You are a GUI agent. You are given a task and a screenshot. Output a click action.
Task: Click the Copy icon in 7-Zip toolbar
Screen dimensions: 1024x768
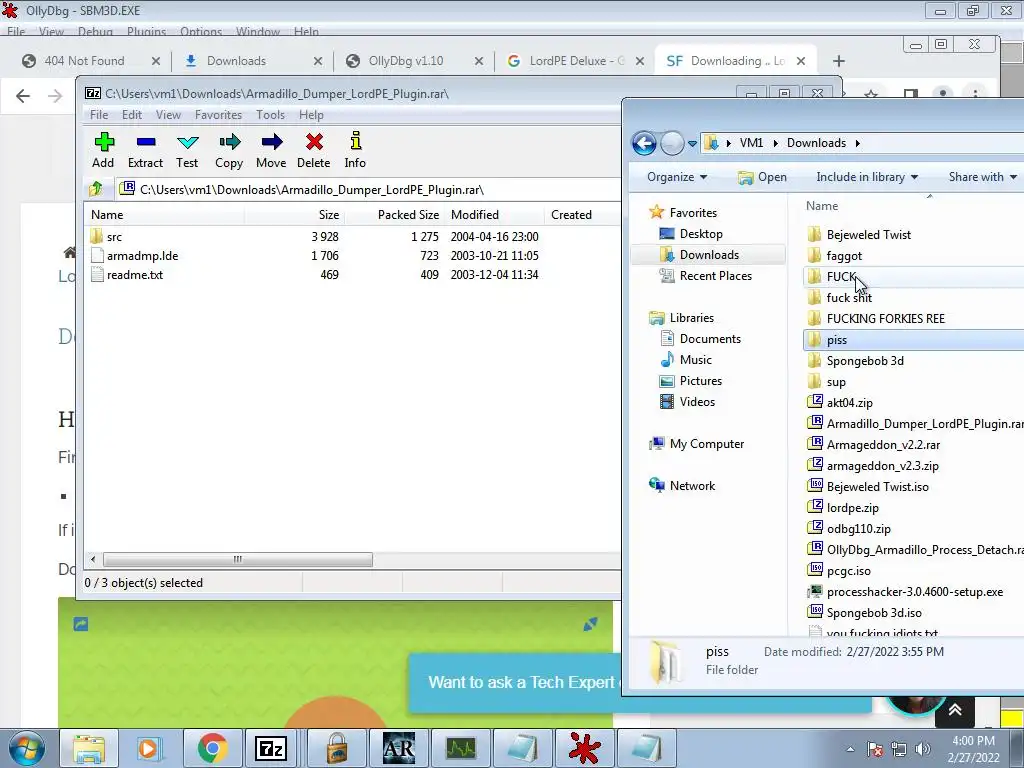pos(229,150)
